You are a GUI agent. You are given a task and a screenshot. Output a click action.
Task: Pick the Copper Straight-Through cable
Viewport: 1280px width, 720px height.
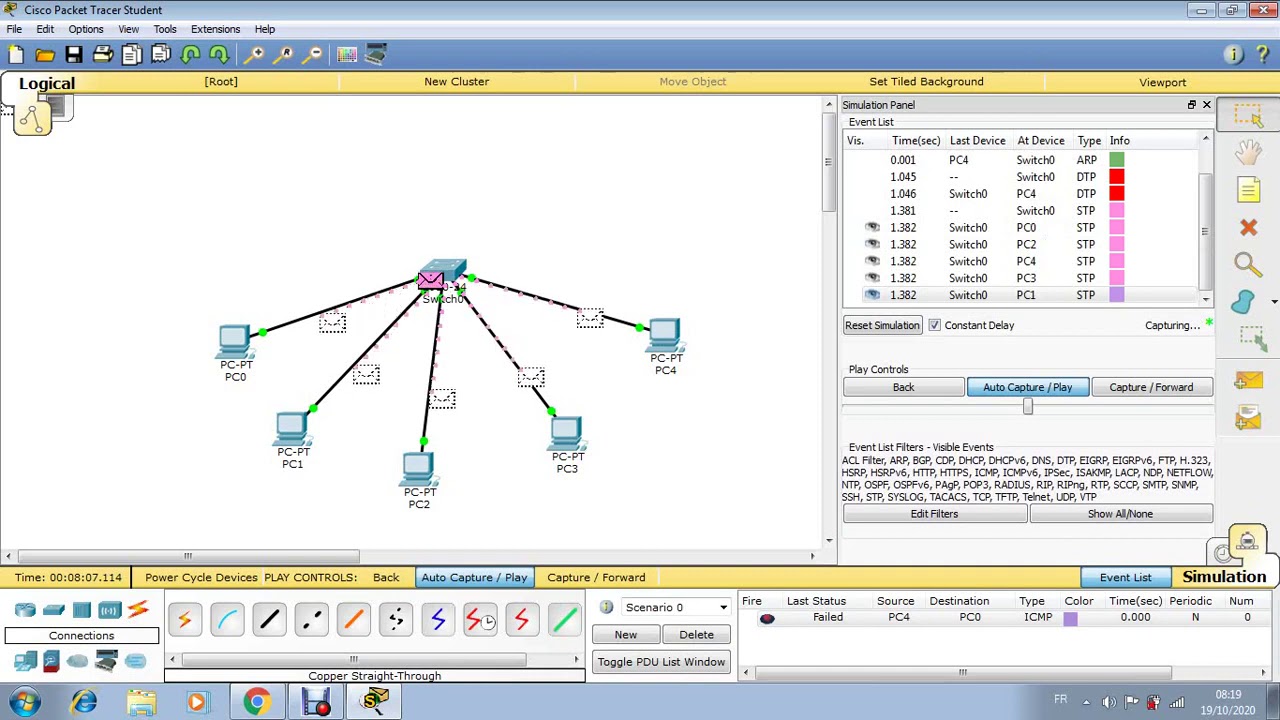(269, 621)
